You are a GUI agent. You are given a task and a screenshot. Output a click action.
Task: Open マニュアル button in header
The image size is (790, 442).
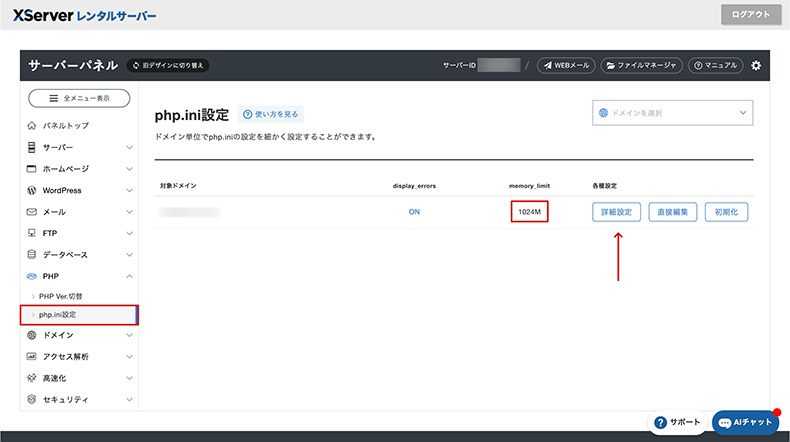pos(715,66)
